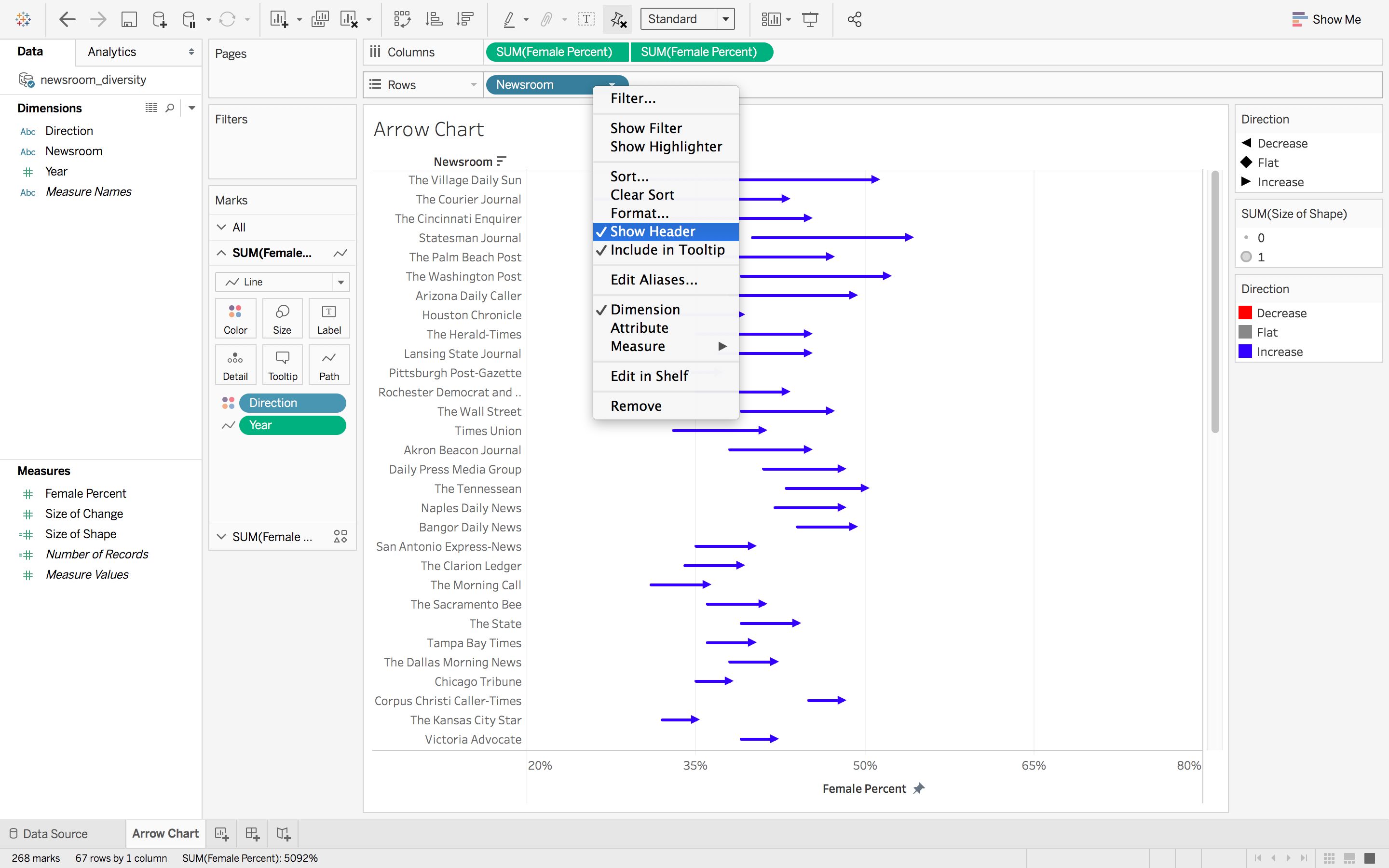
Task: Click Remove in the context menu
Action: pyautogui.click(x=635, y=405)
